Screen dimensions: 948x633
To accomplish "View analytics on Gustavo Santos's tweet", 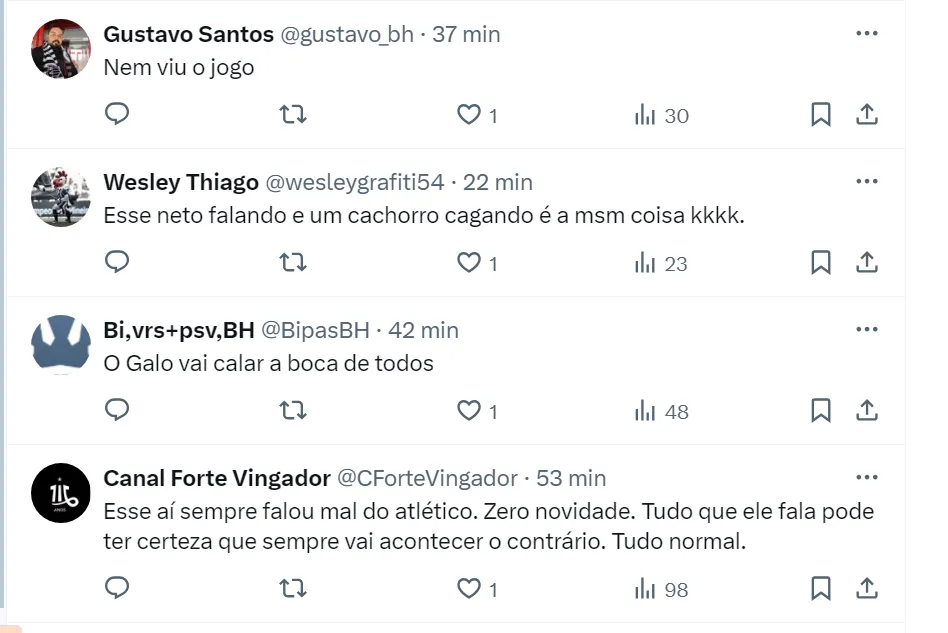I will coord(662,115).
